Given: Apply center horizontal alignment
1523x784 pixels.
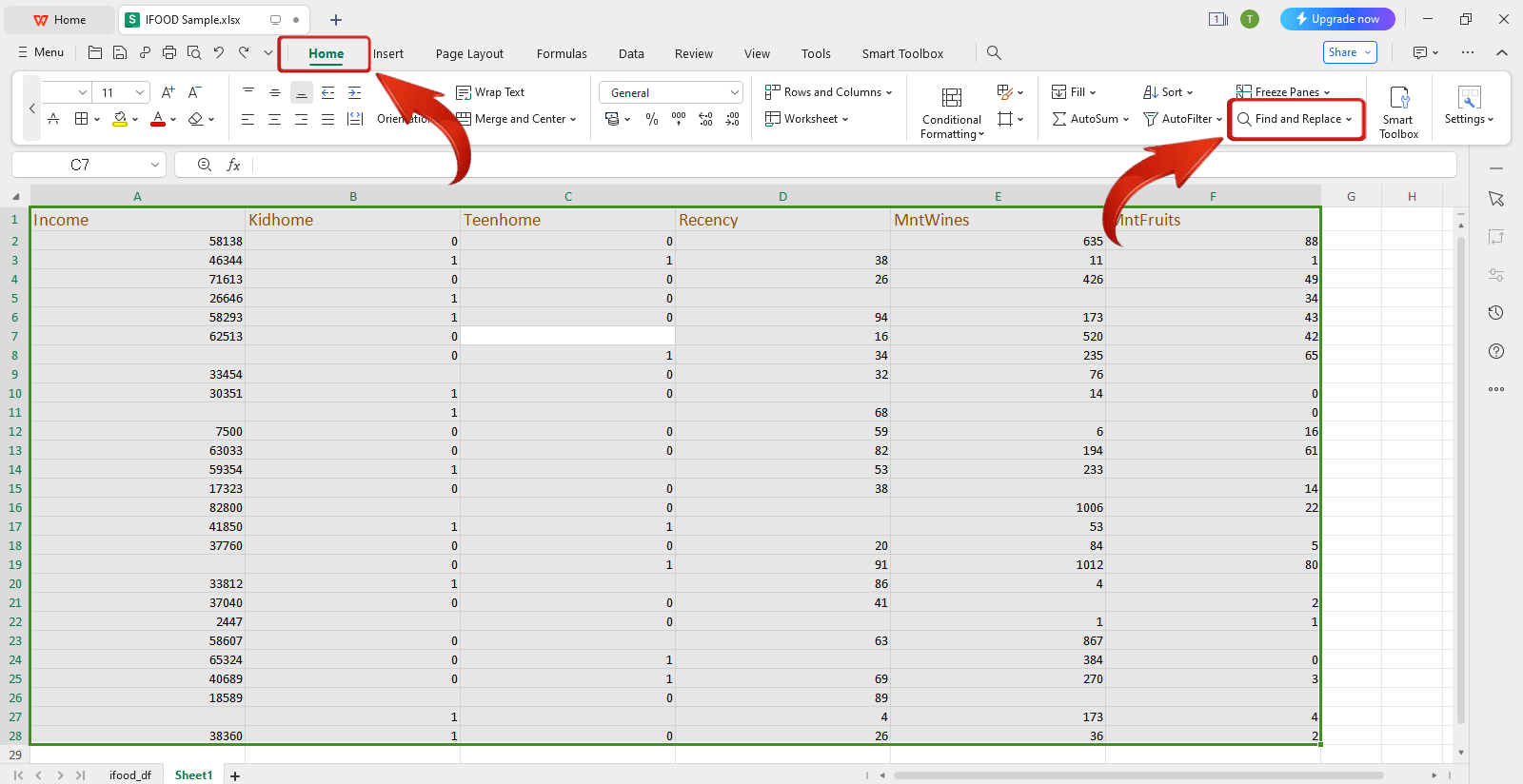Looking at the screenshot, I should (274, 119).
